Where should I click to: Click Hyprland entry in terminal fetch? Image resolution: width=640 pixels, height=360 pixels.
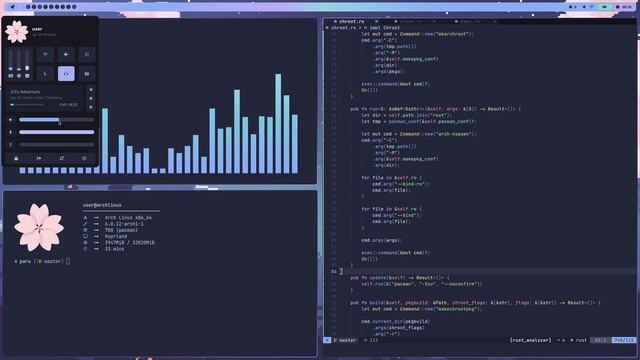tap(116, 236)
